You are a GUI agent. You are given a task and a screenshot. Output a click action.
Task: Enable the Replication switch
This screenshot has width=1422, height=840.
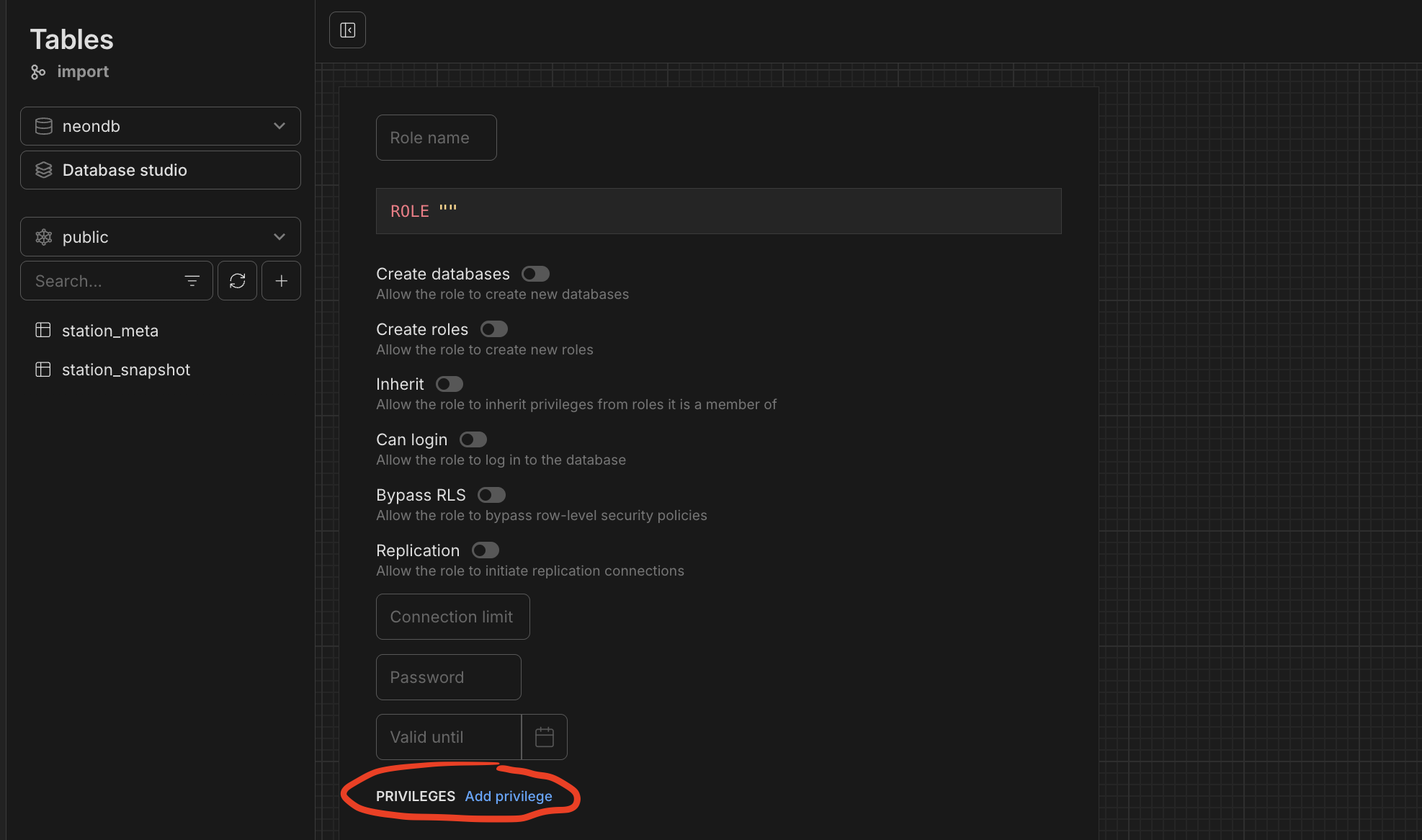click(x=485, y=550)
